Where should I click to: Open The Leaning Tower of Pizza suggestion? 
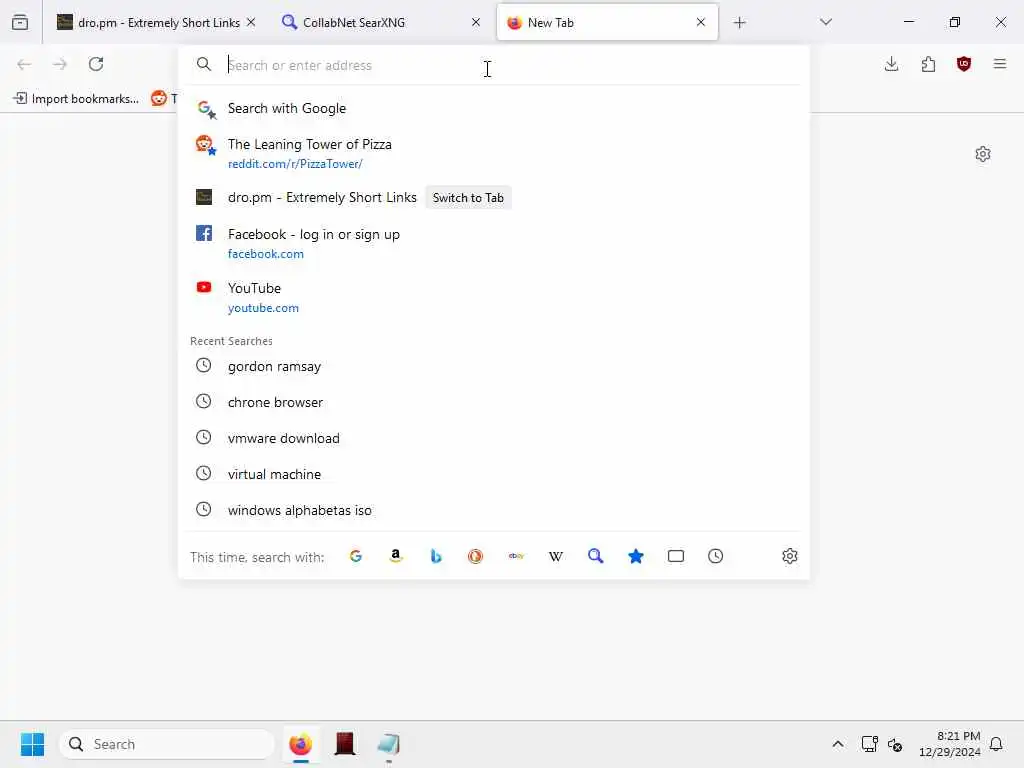tap(494, 153)
